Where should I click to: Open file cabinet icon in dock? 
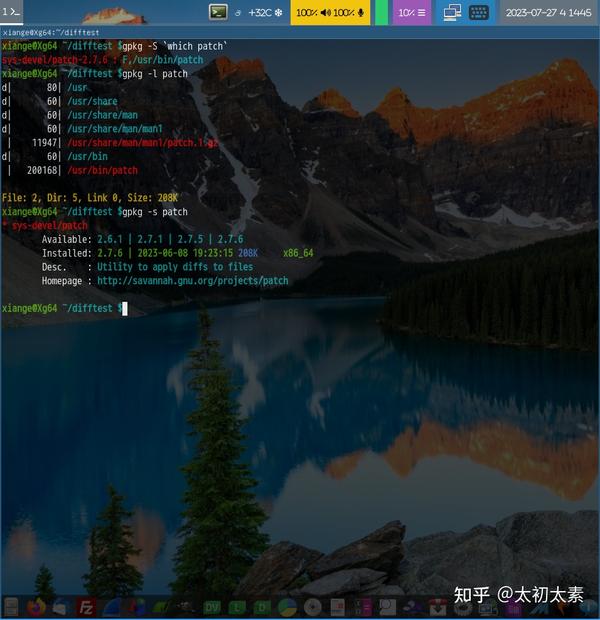coord(10,607)
